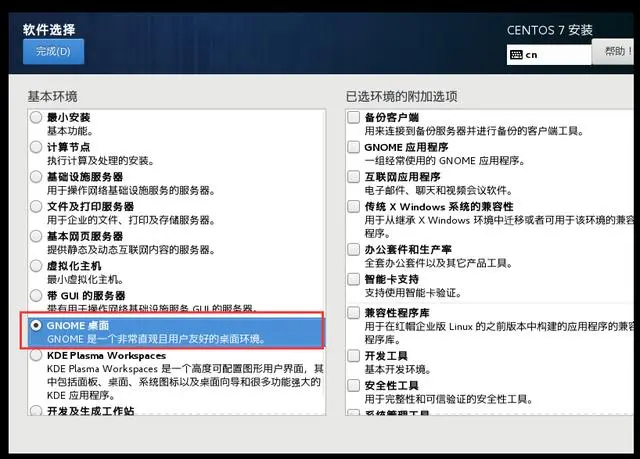
Task: Click the 最小安装 label text
Action: (69, 118)
